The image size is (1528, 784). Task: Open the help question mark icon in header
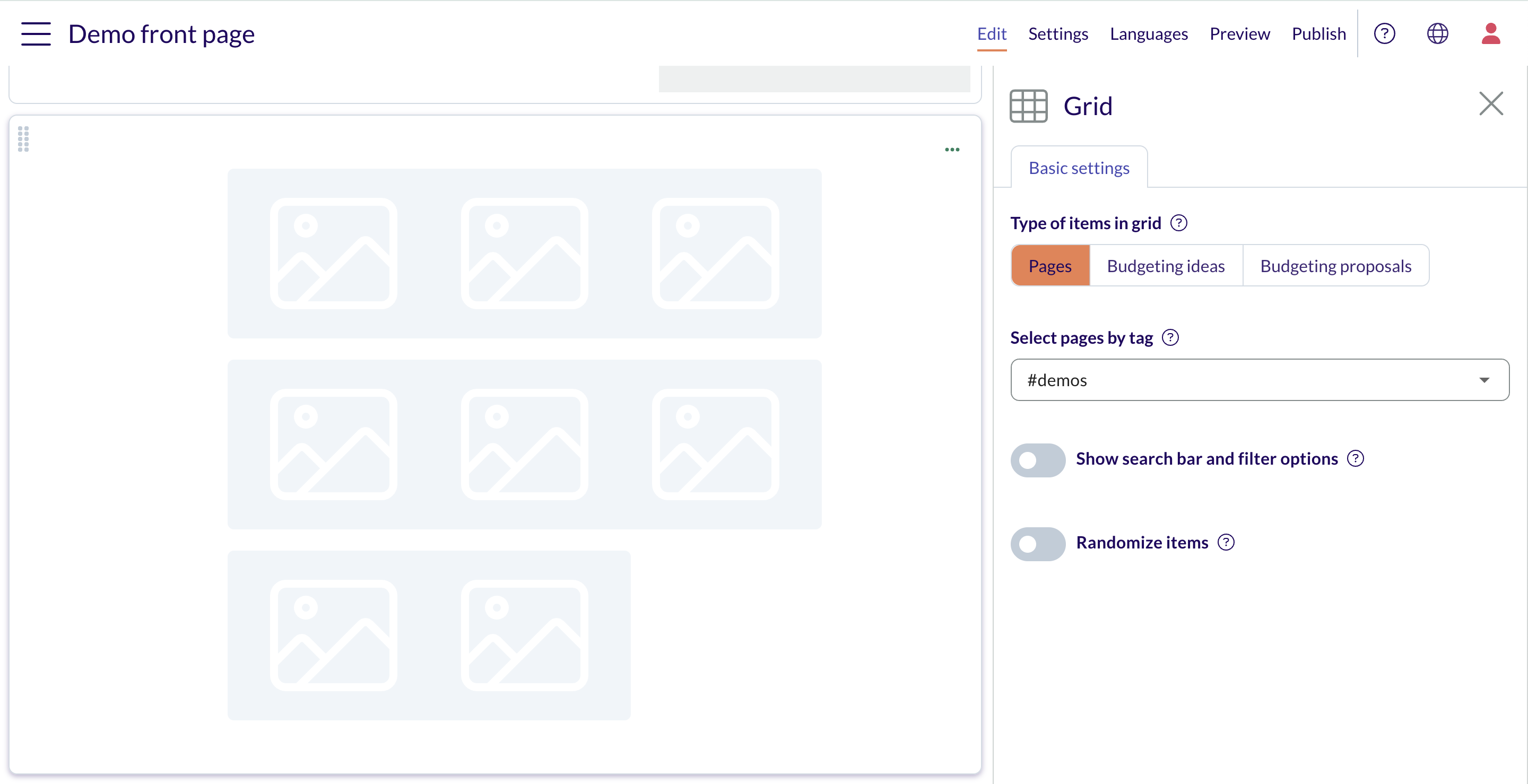1384,34
